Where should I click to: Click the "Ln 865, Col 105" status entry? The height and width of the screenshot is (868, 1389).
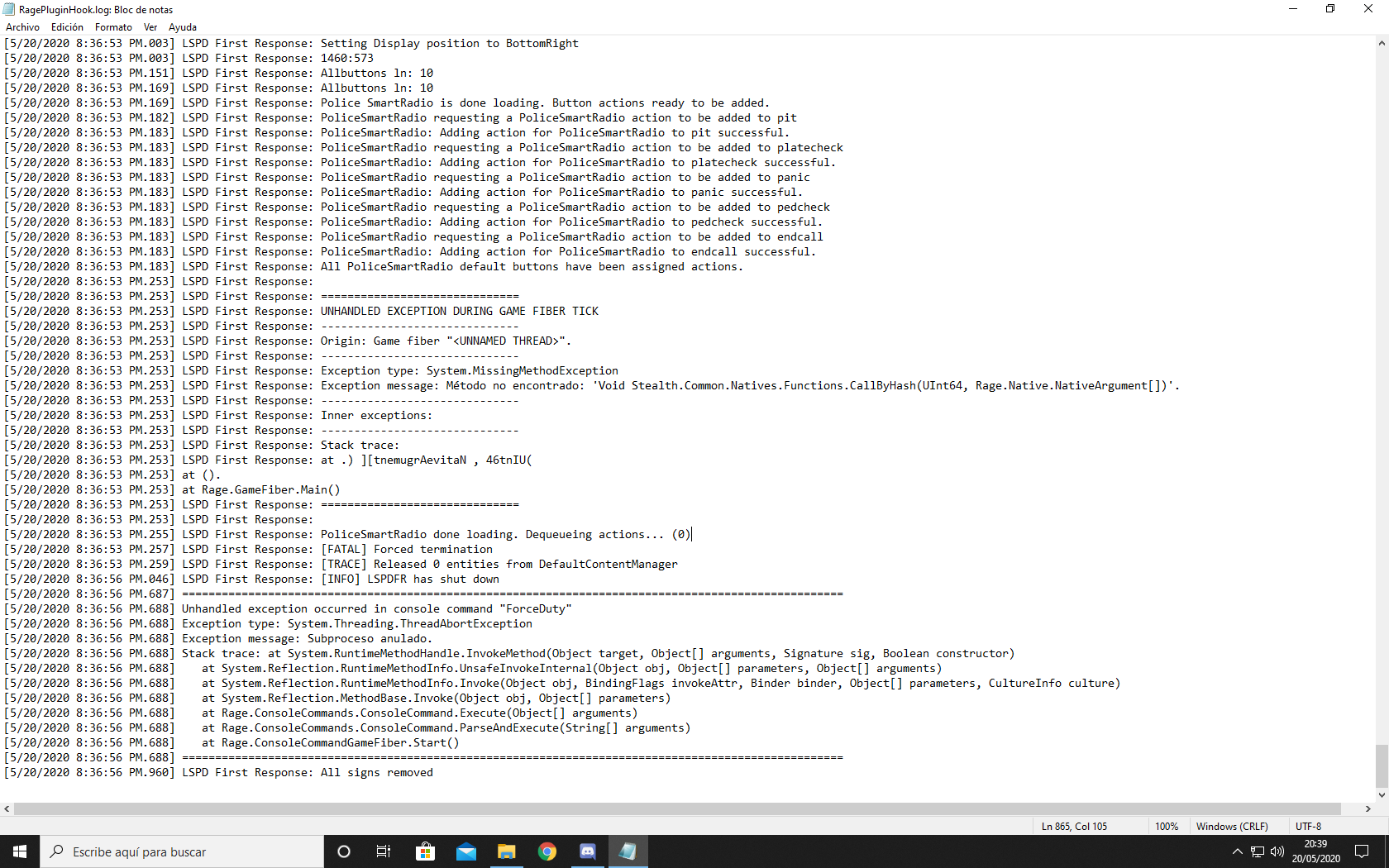pyautogui.click(x=1074, y=827)
